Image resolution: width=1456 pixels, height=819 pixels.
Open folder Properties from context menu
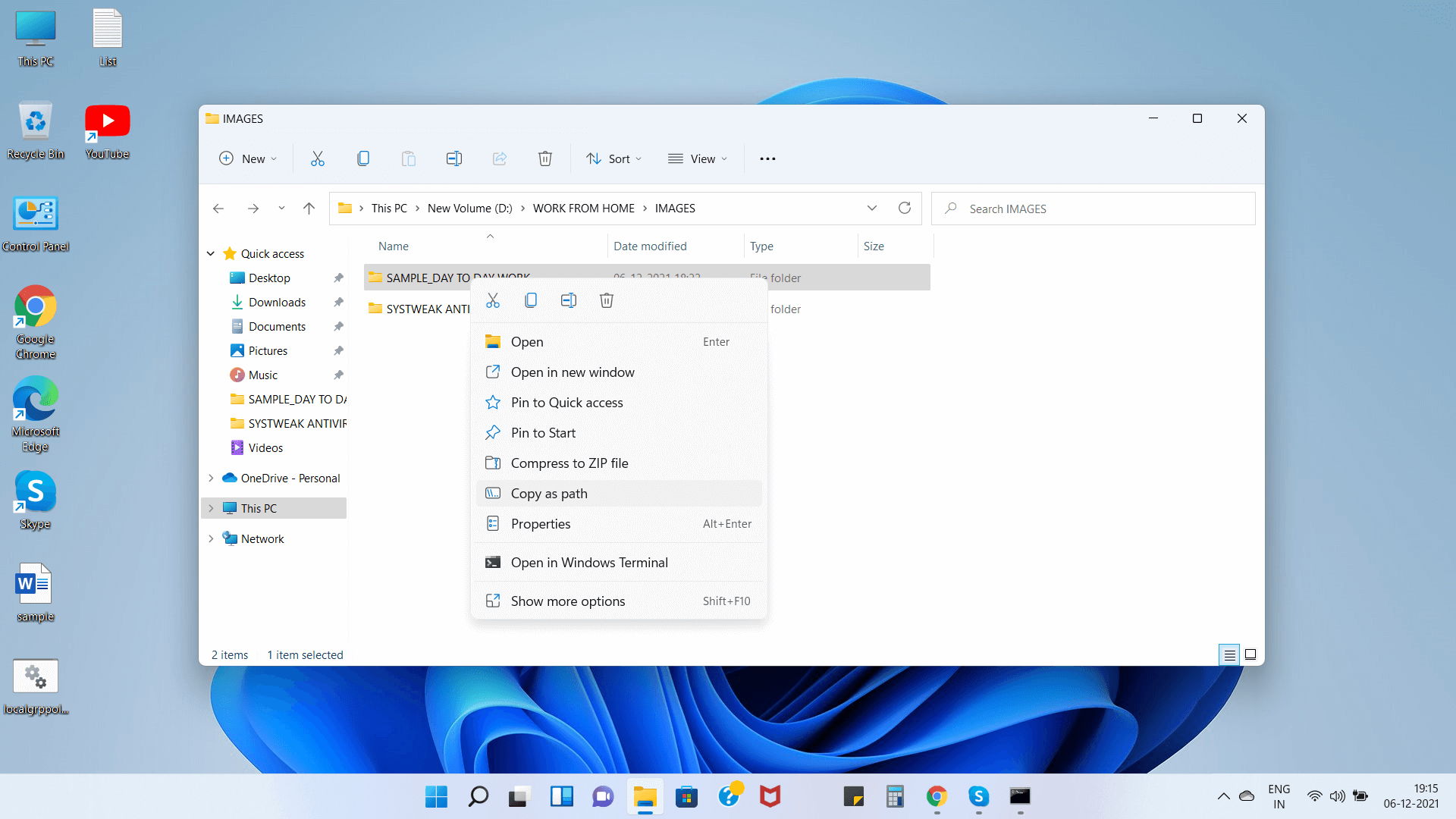(541, 523)
